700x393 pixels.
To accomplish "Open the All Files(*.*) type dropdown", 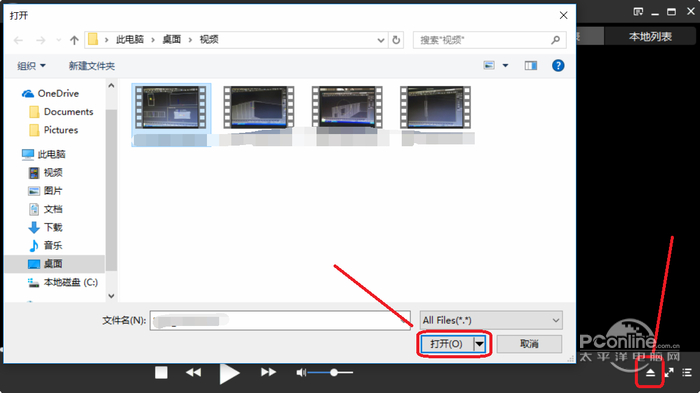I will 491,320.
